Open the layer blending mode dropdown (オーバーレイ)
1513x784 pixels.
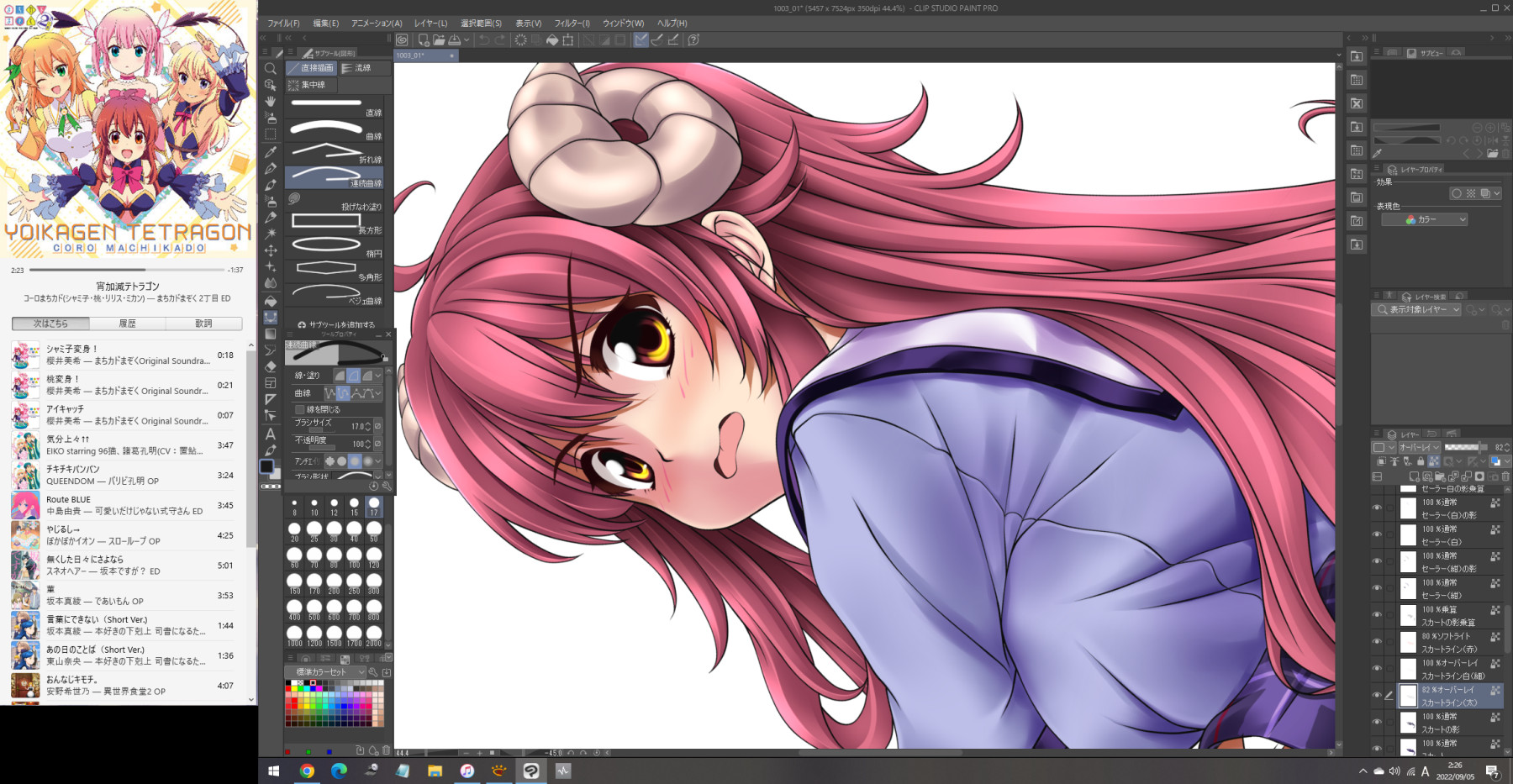click(x=1419, y=447)
